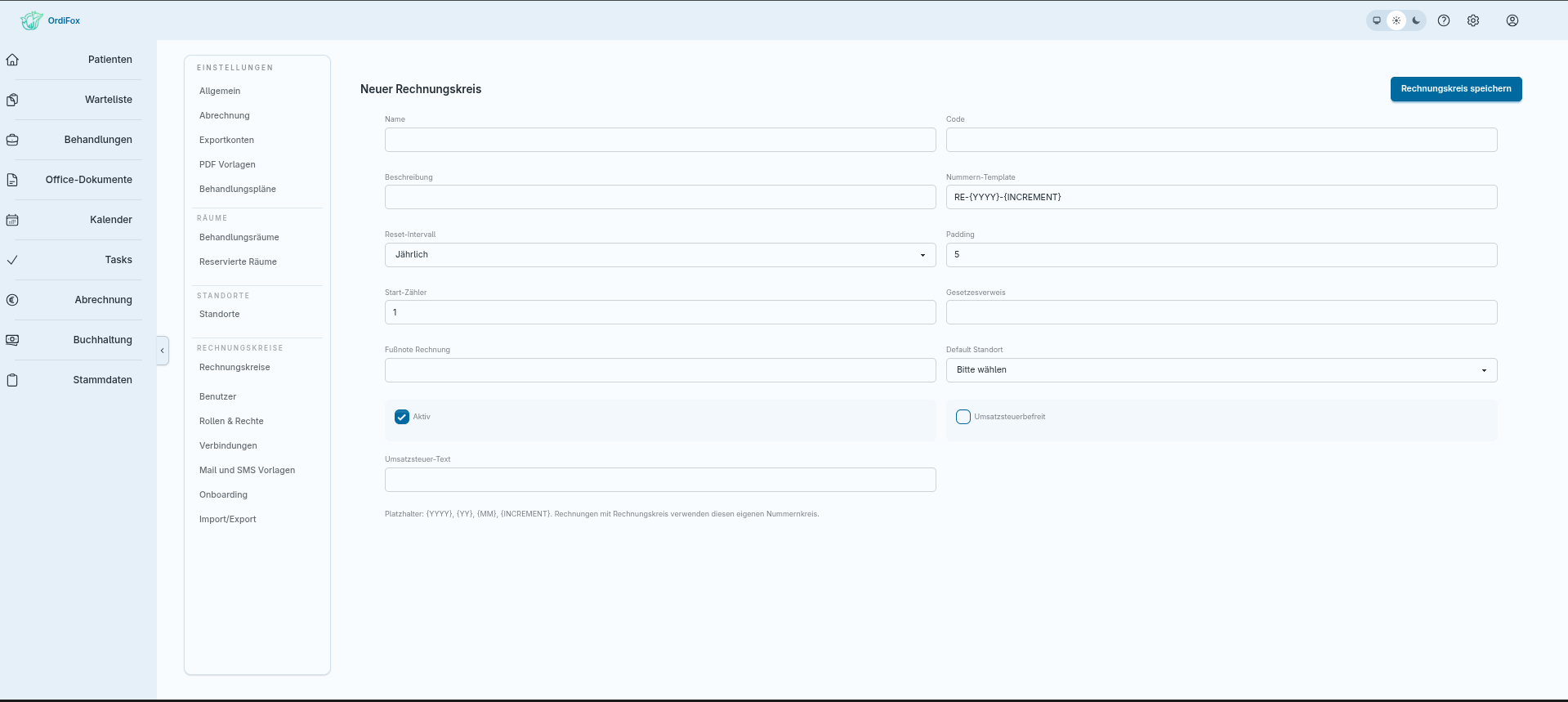Click the OrdiFox logo link
This screenshot has height=702, width=1568.
(51, 20)
